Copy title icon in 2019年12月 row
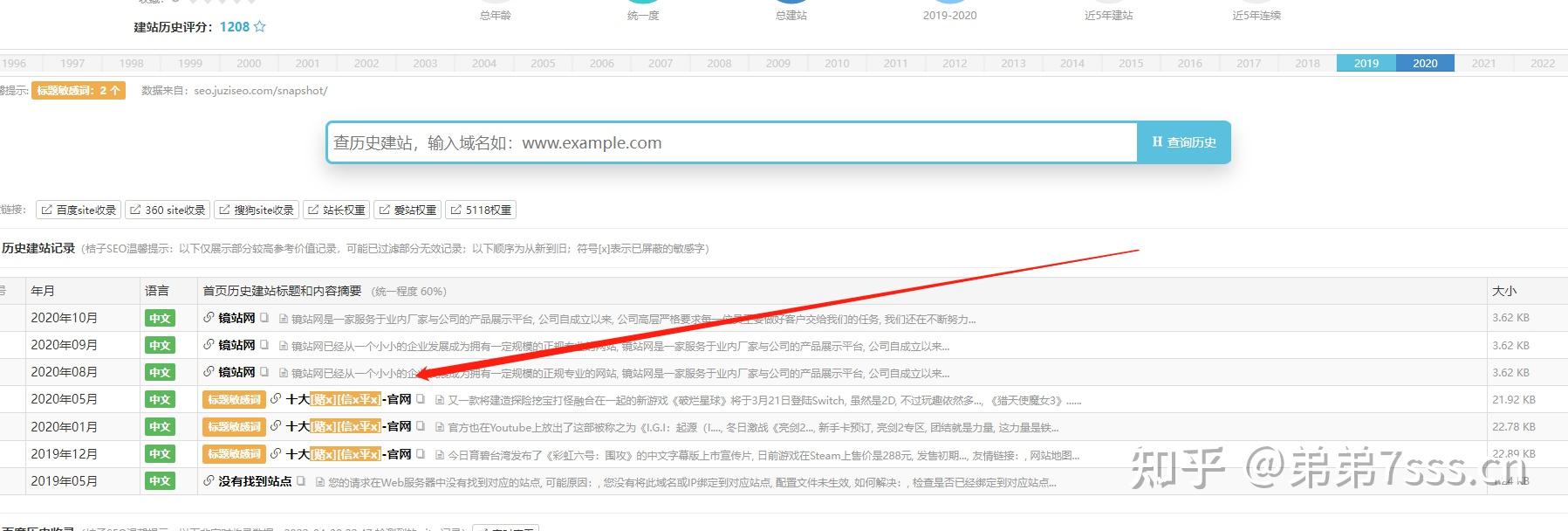 [421, 453]
